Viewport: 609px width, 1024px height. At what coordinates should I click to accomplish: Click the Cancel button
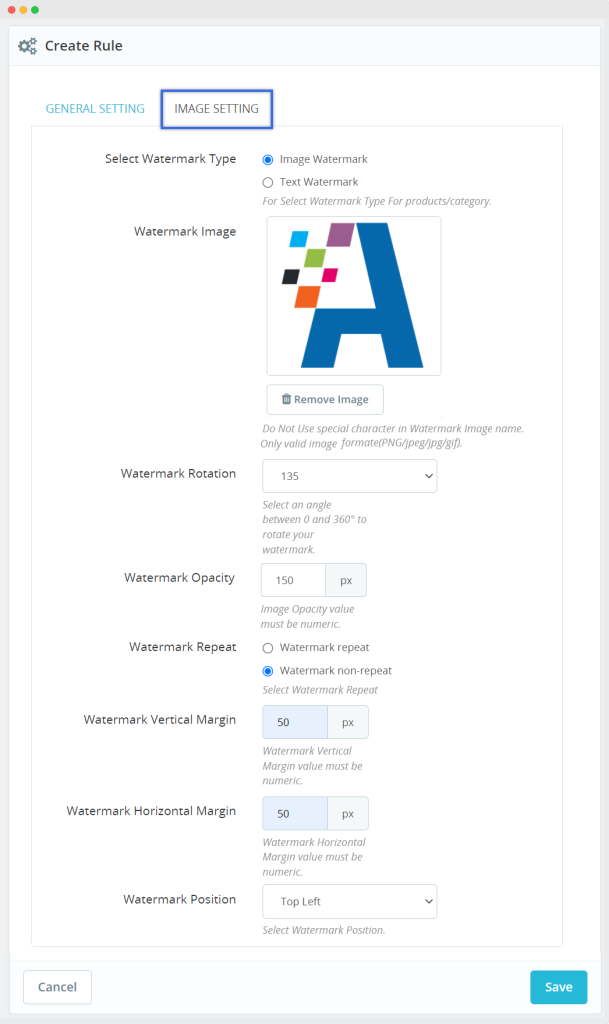57,987
